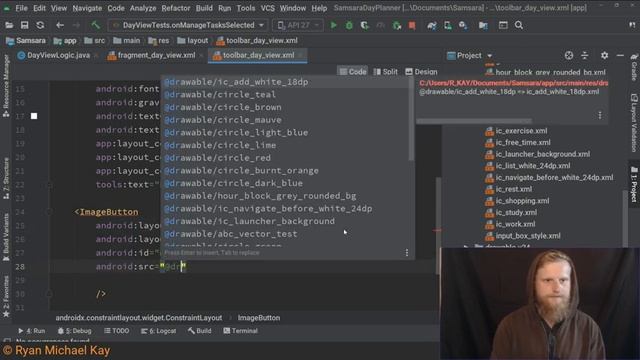
Task: Select ic_exercise.xml in project tree
Action: pyautogui.click(x=516, y=131)
